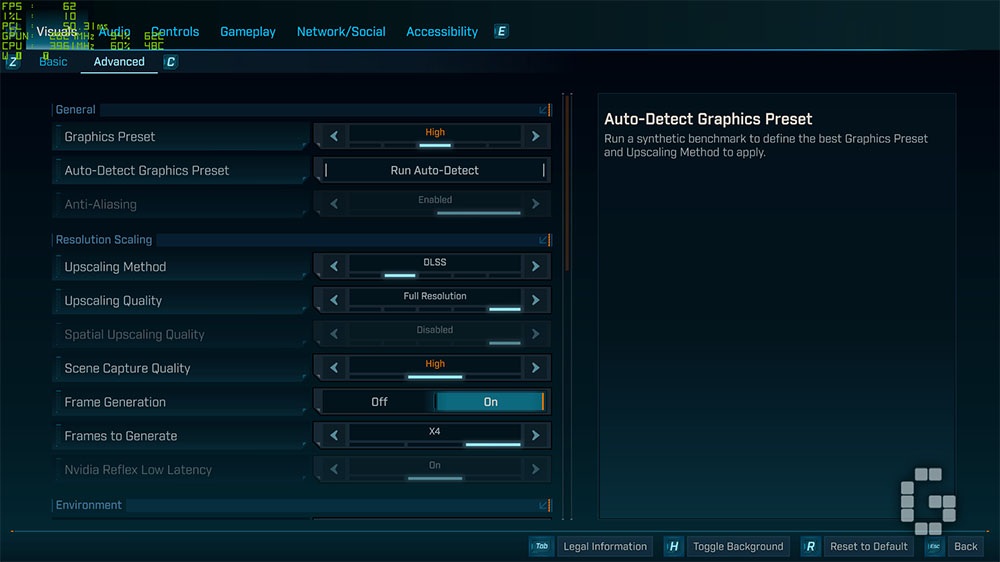
Task: Turn Frame Generation Off
Action: (x=379, y=402)
